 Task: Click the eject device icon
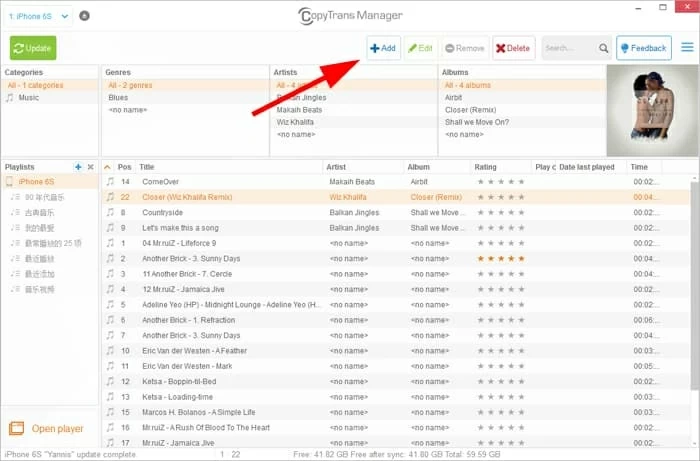(x=83, y=16)
